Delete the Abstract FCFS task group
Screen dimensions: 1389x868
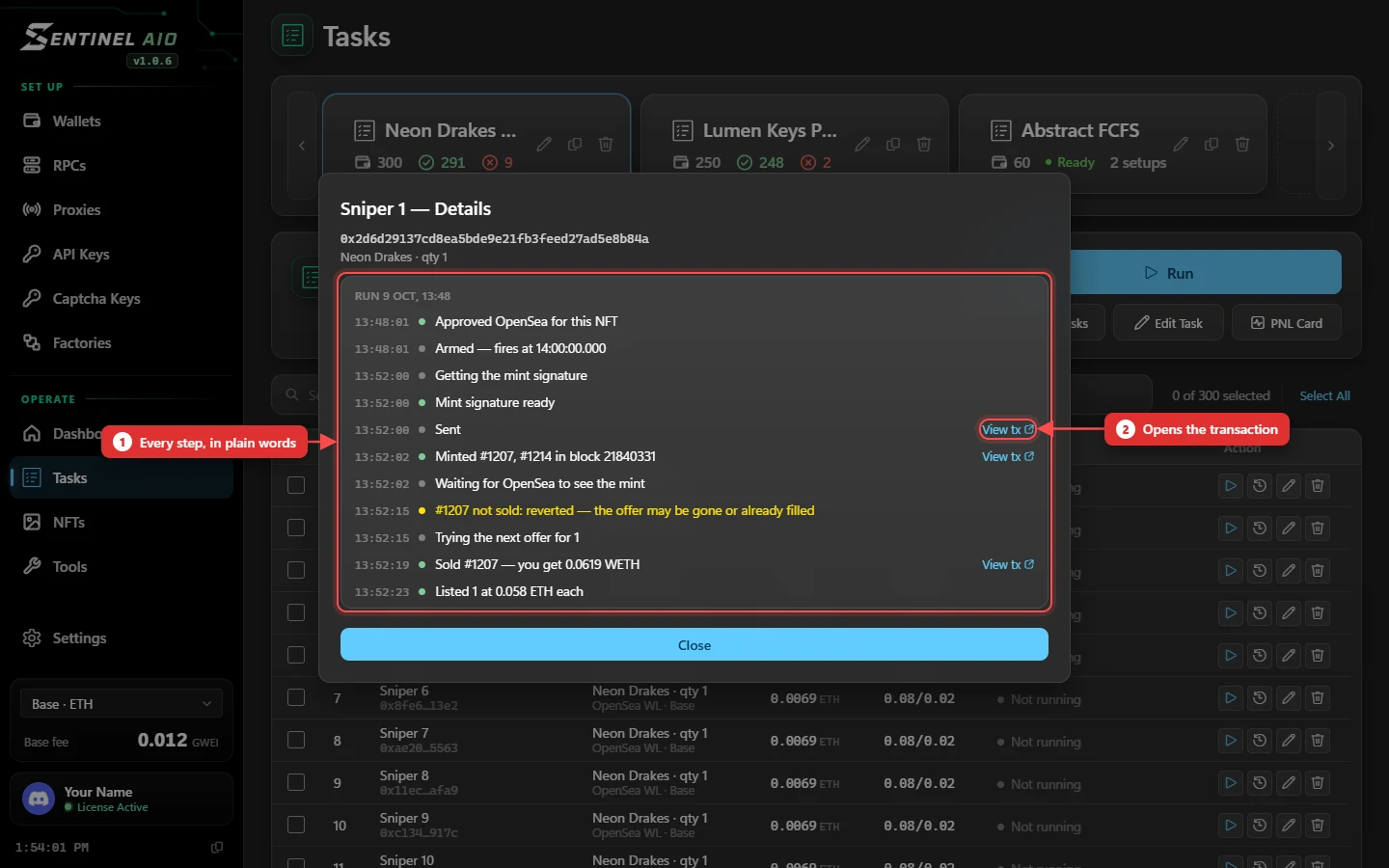pos(1242,144)
